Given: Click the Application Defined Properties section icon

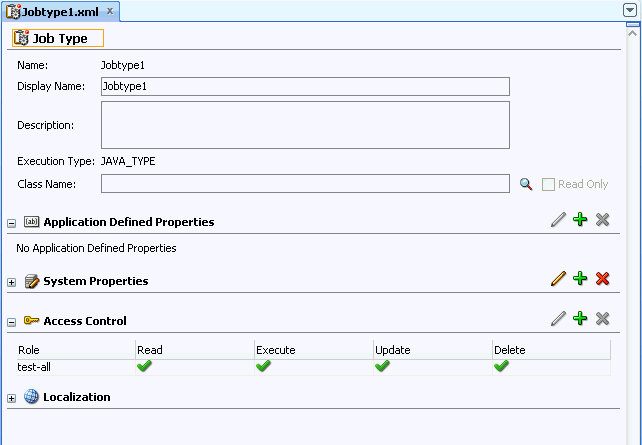Looking at the screenshot, I should (32, 222).
